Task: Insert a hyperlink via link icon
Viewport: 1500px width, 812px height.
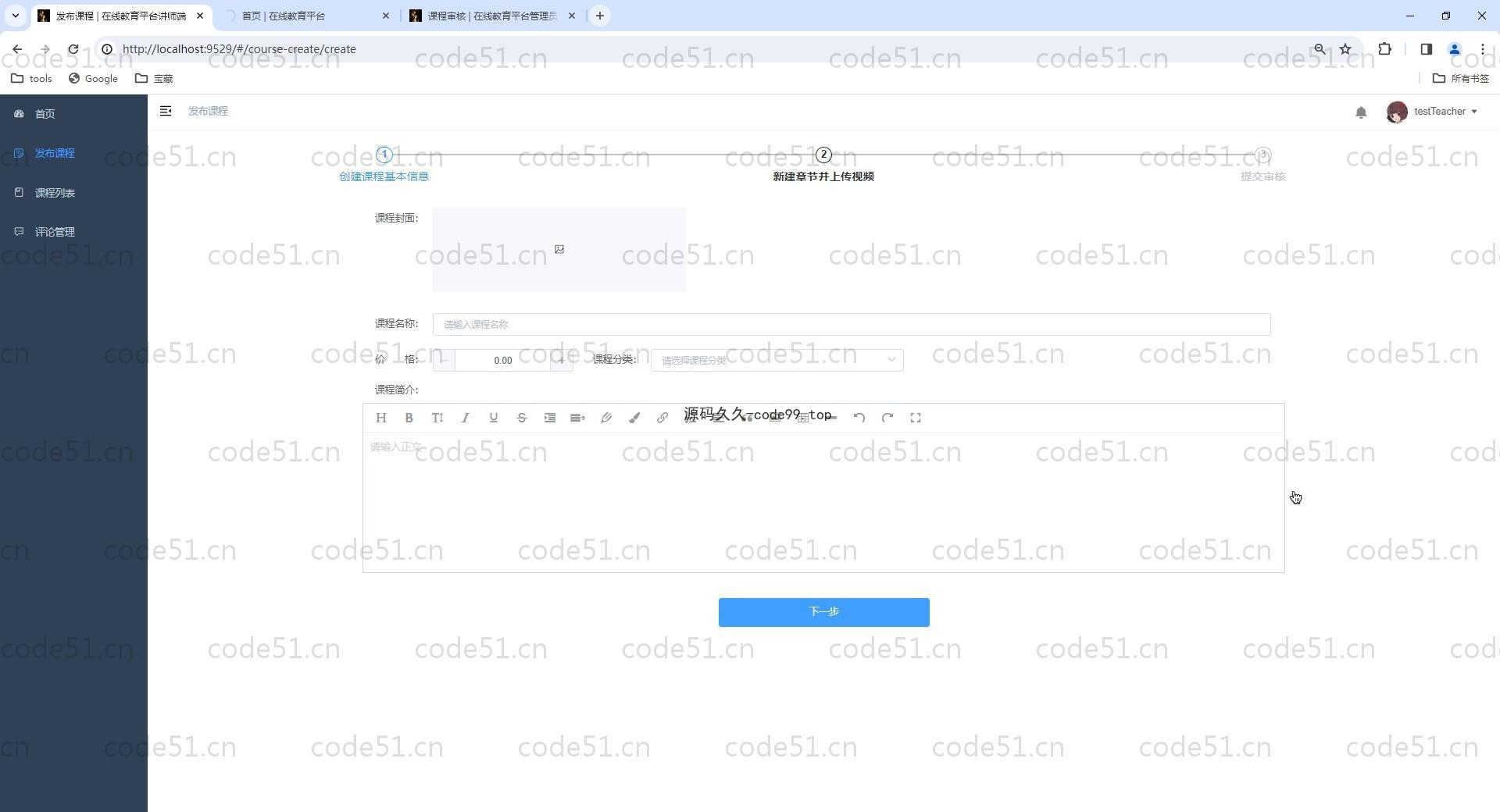Action: (662, 418)
